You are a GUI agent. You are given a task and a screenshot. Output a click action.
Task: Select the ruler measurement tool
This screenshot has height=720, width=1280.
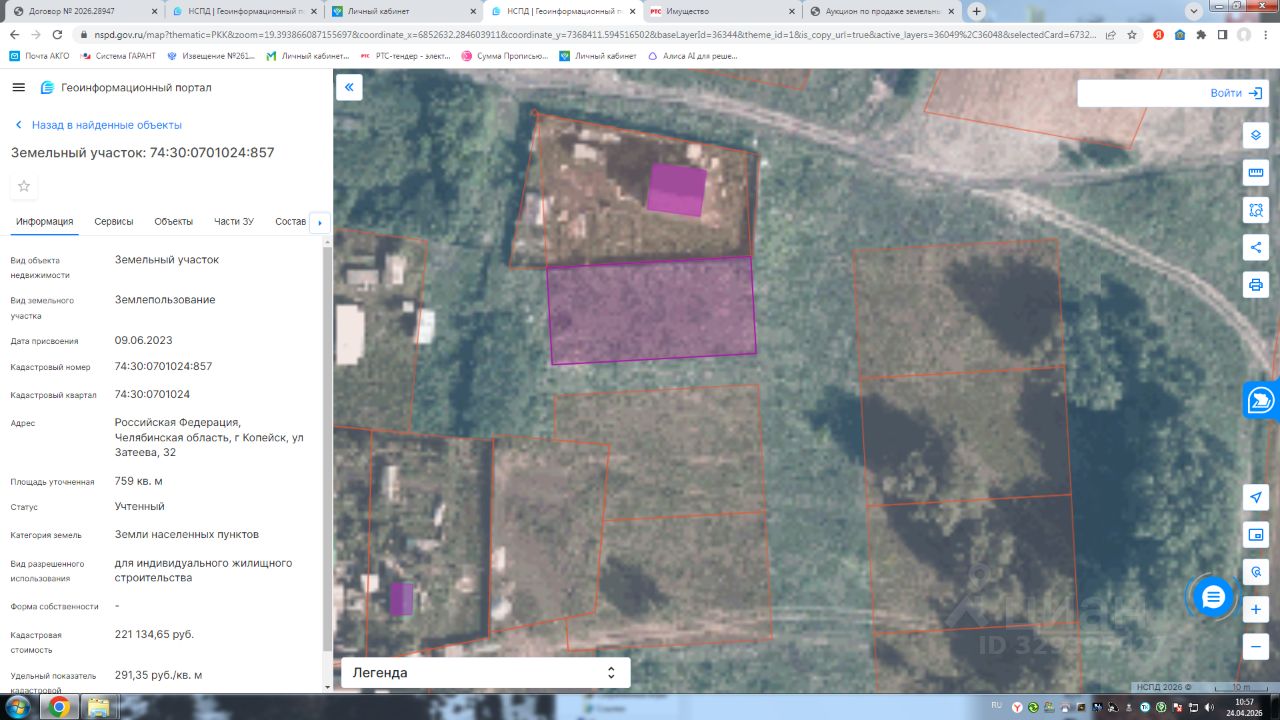coord(1256,172)
